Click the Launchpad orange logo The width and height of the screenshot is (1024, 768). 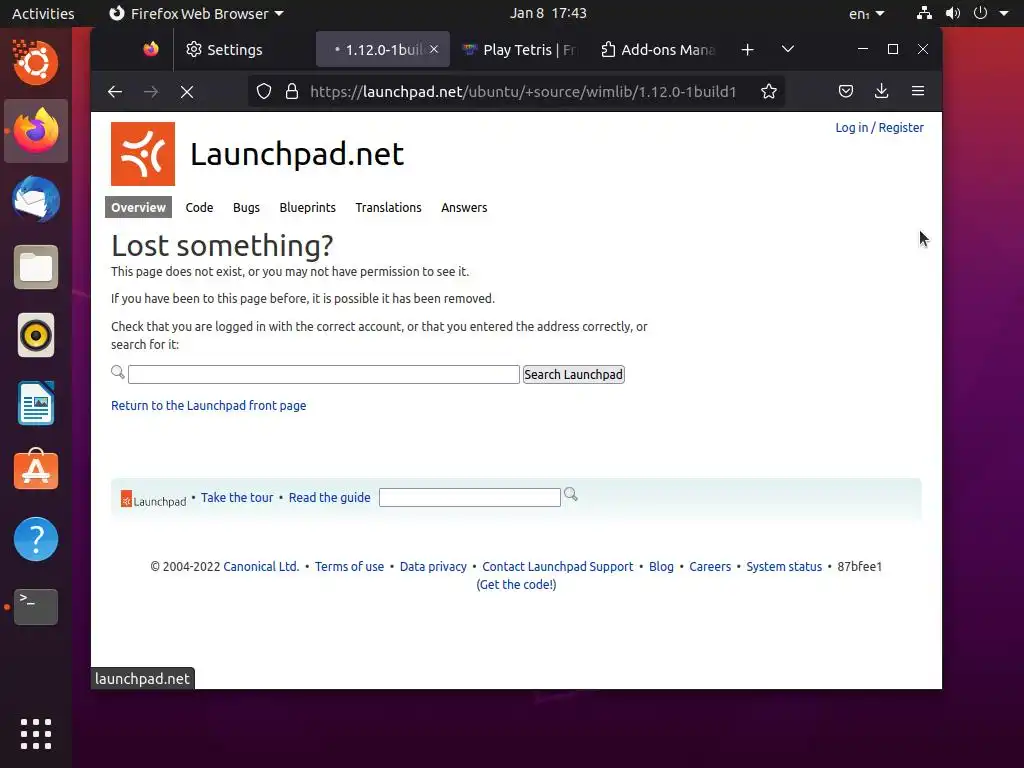pos(143,154)
